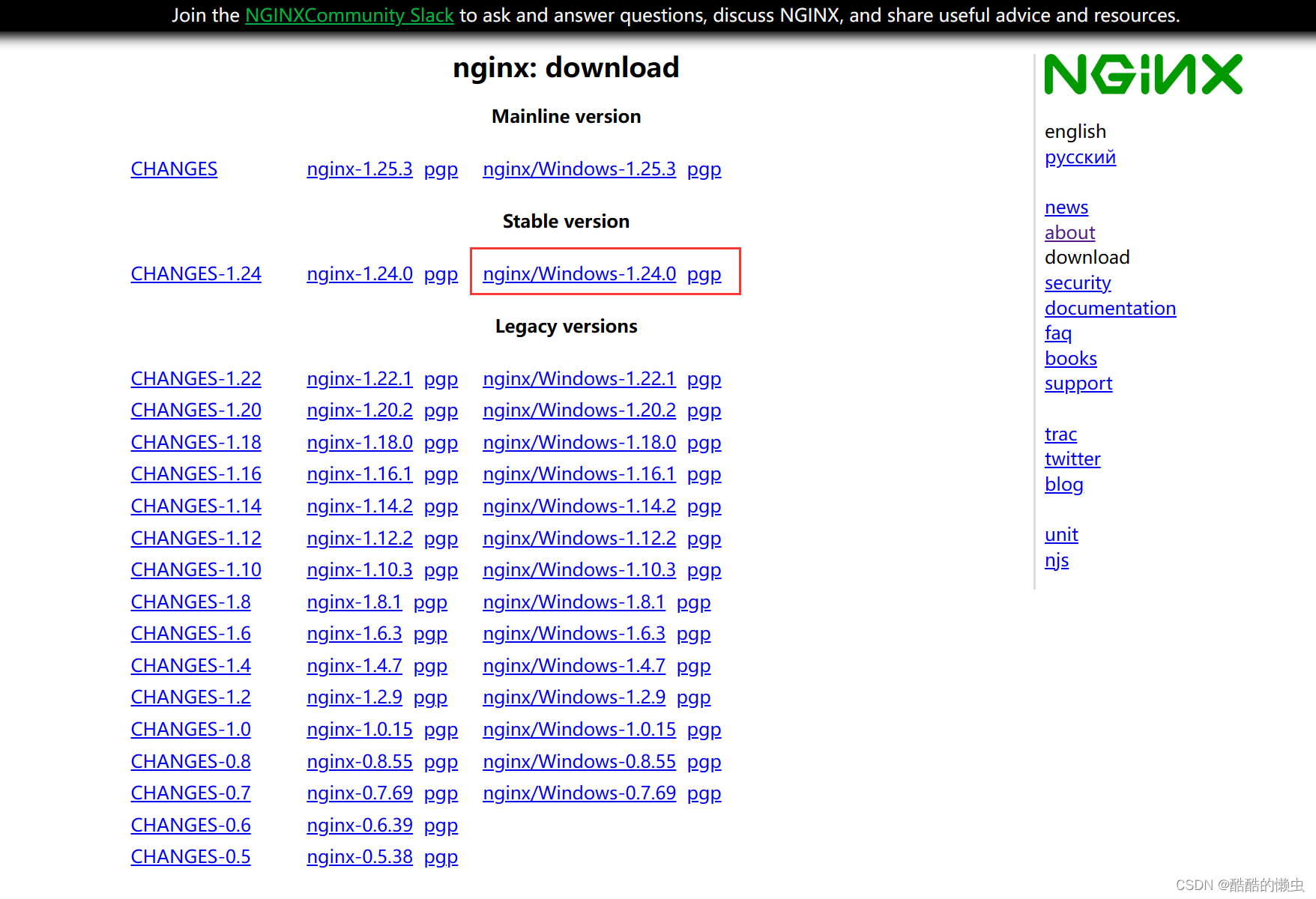Open mainline CHANGES link
This screenshot has width=1316, height=899.
(x=174, y=169)
